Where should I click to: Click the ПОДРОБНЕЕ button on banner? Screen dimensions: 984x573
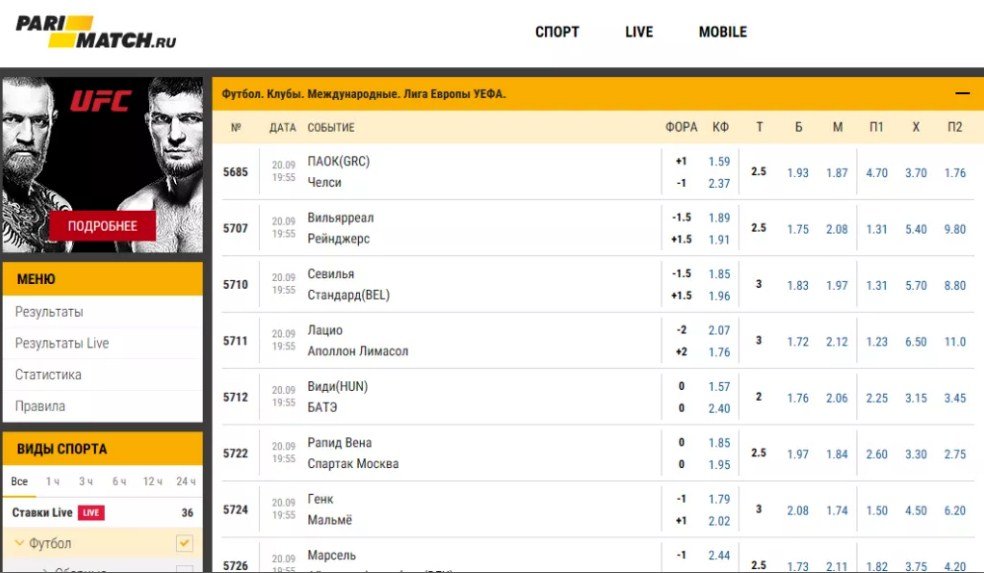coord(102,226)
